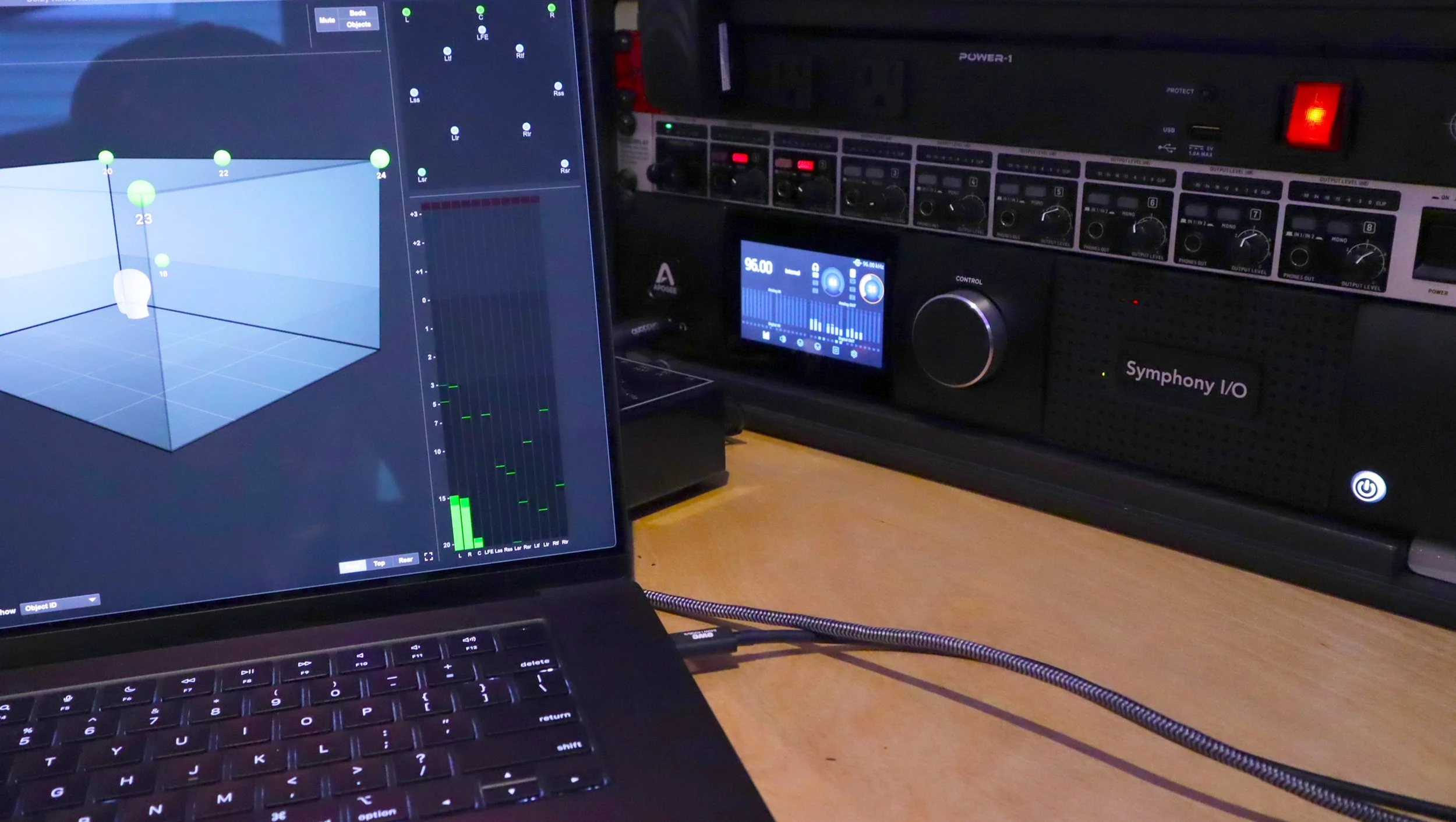Open the Object ID show dropdown
Viewport: 1456px width, 822px height.
58,606
